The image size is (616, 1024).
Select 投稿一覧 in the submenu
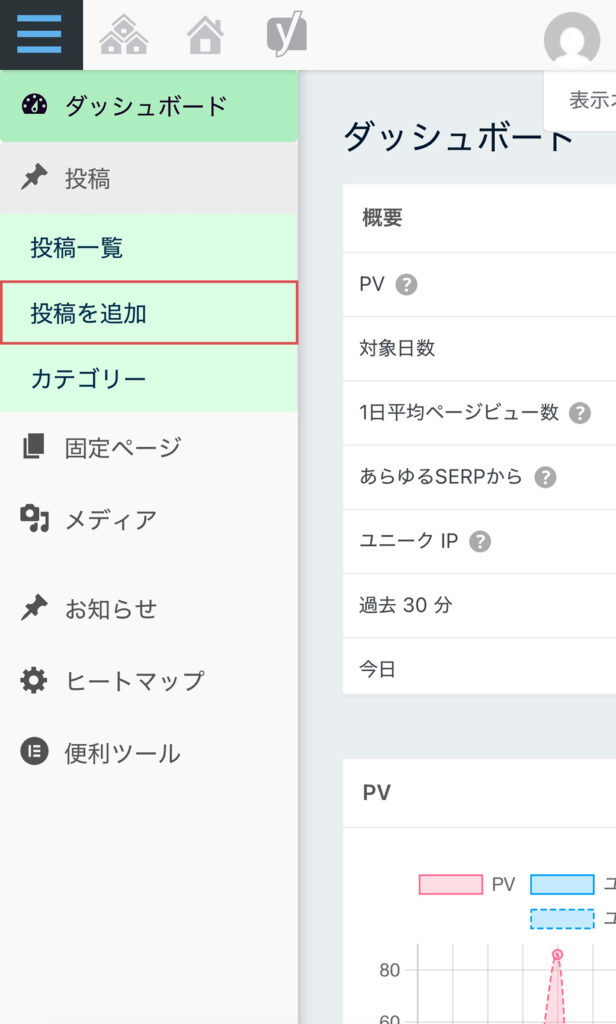tap(77, 248)
